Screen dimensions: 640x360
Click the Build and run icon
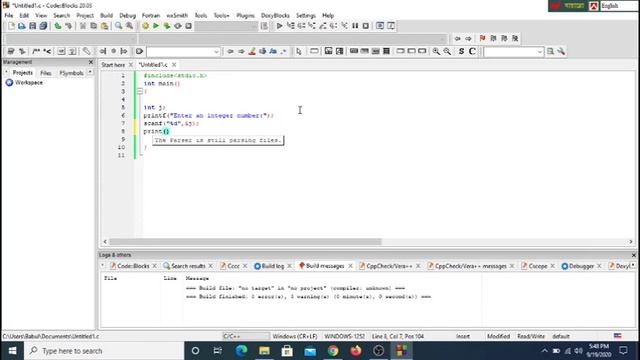click(167, 26)
